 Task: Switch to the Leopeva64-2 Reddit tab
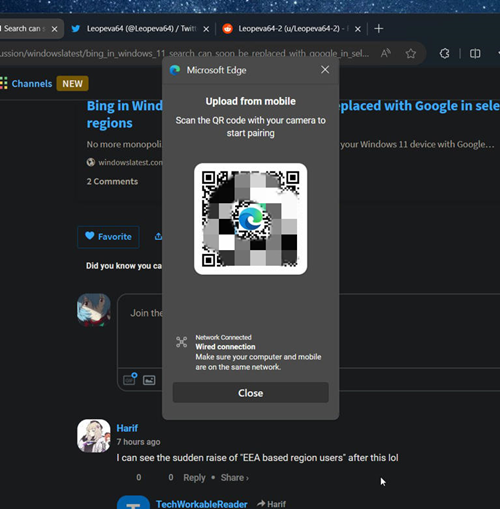(288, 29)
